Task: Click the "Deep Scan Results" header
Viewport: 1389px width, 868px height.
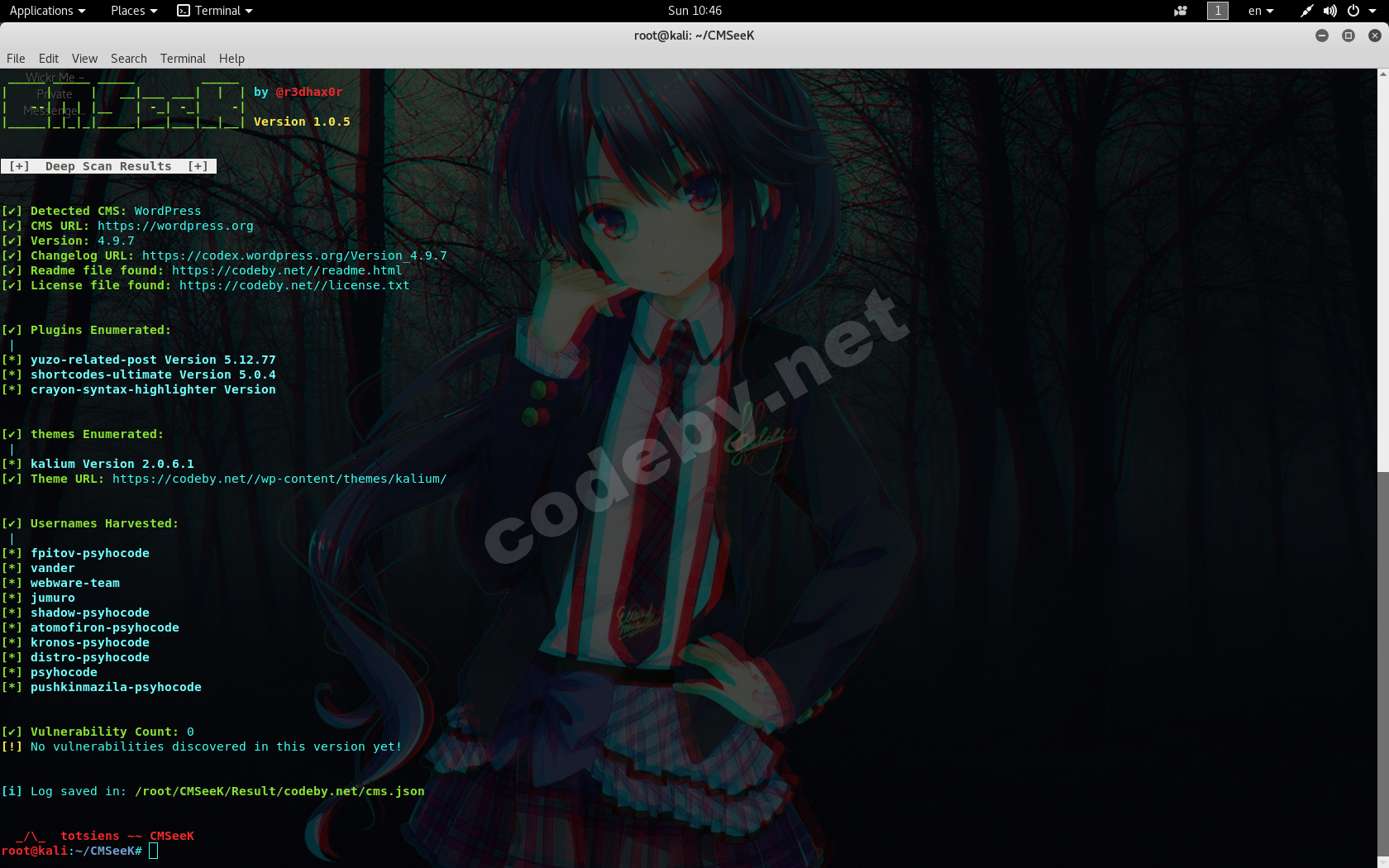Action: click(108, 166)
